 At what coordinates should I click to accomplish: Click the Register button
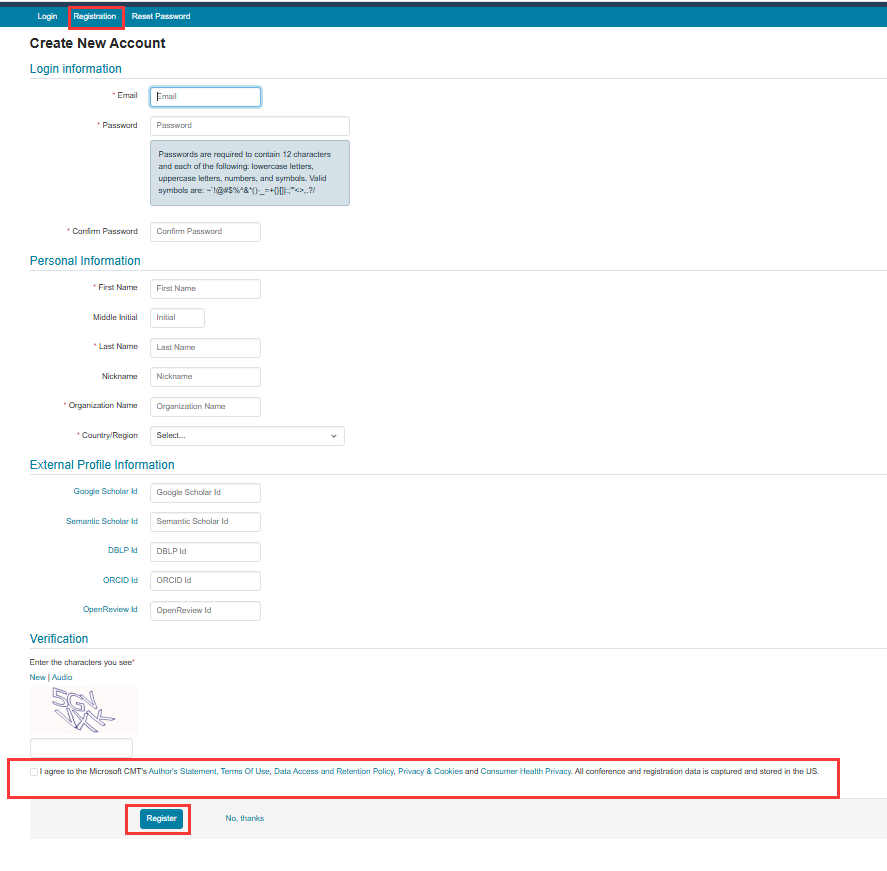[x=161, y=818]
